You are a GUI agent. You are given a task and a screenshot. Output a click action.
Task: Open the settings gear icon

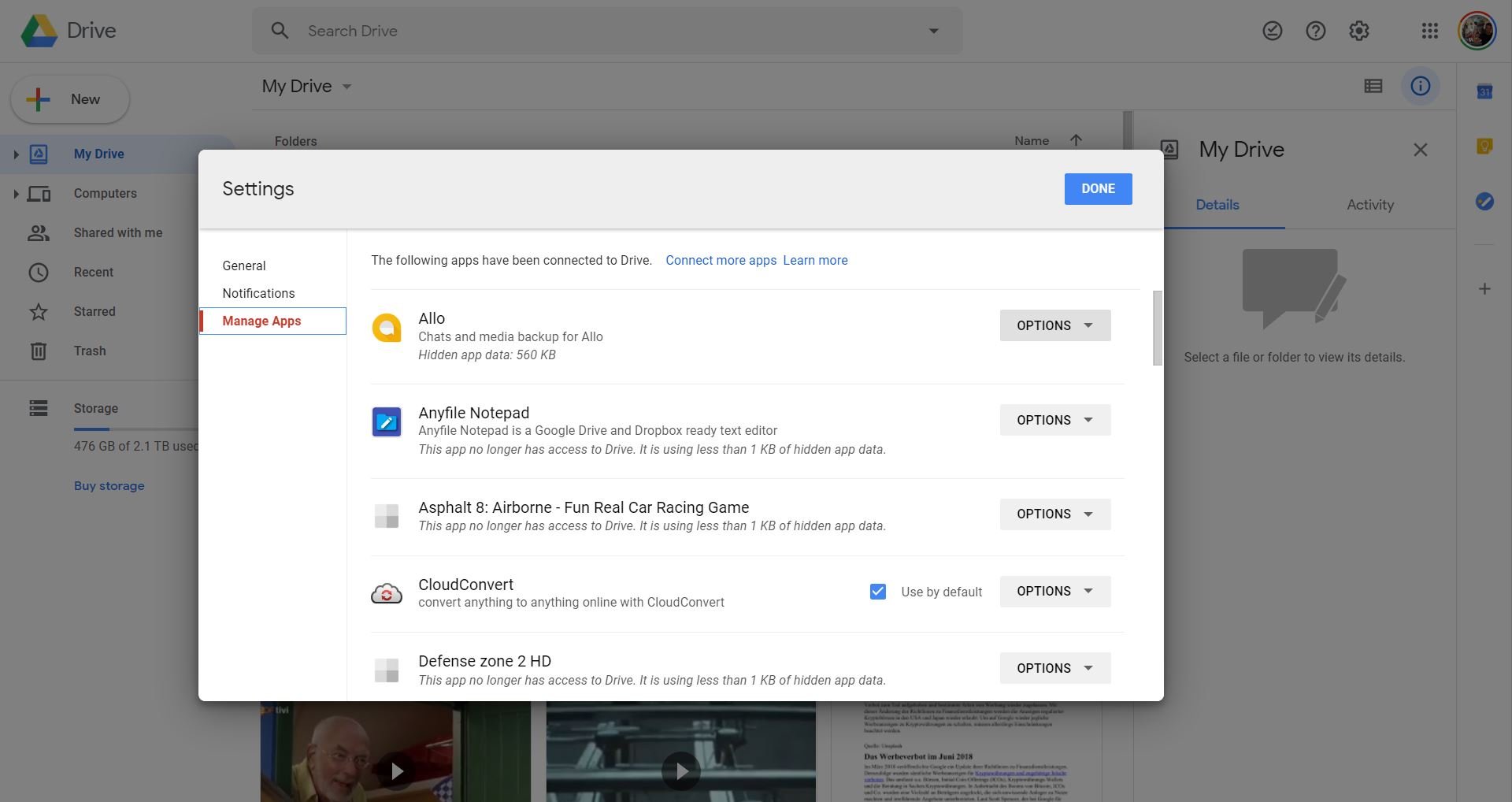(1358, 31)
